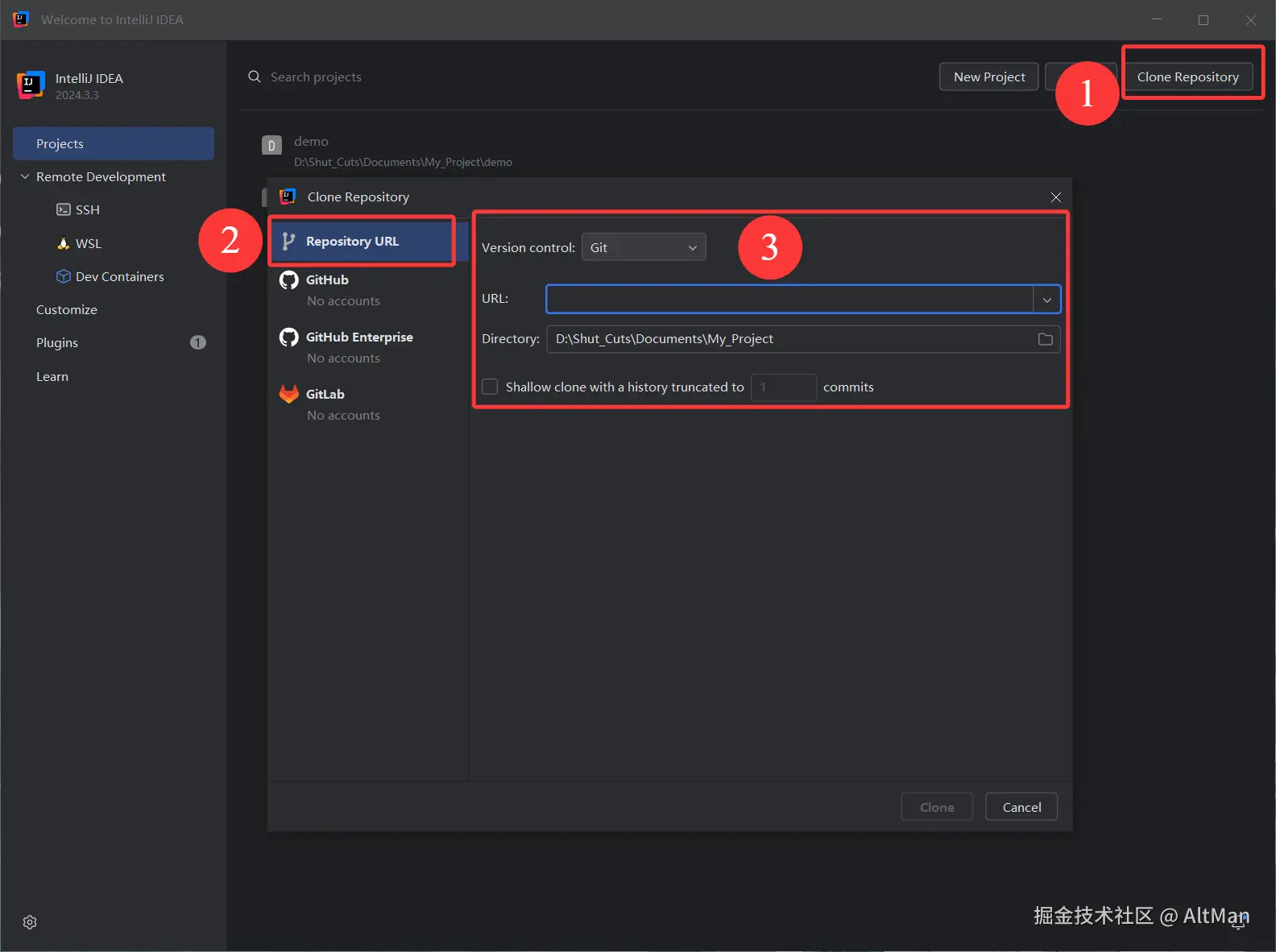This screenshot has height=952, width=1276.
Task: Click the demo project icon
Action: [x=271, y=146]
